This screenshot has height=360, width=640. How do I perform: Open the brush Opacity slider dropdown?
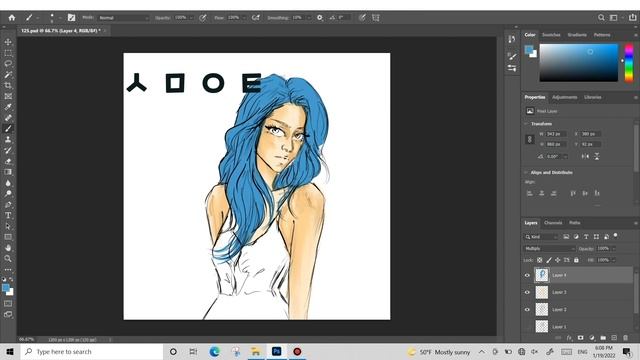(x=191, y=18)
